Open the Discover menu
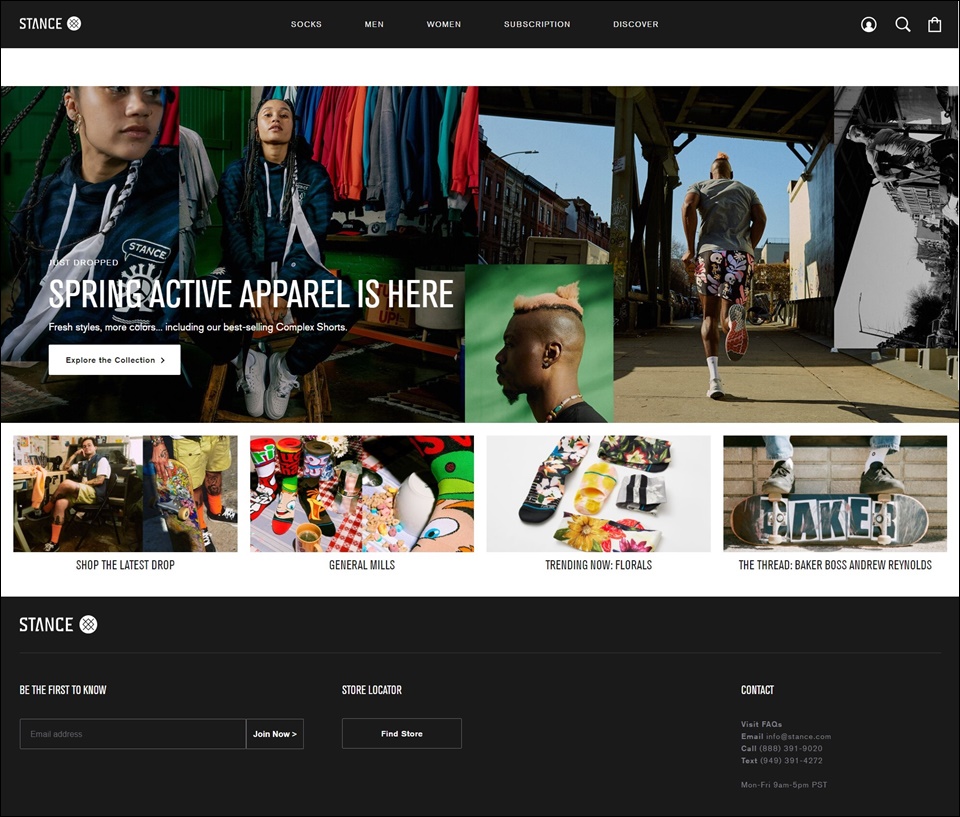This screenshot has width=960, height=817. point(636,24)
